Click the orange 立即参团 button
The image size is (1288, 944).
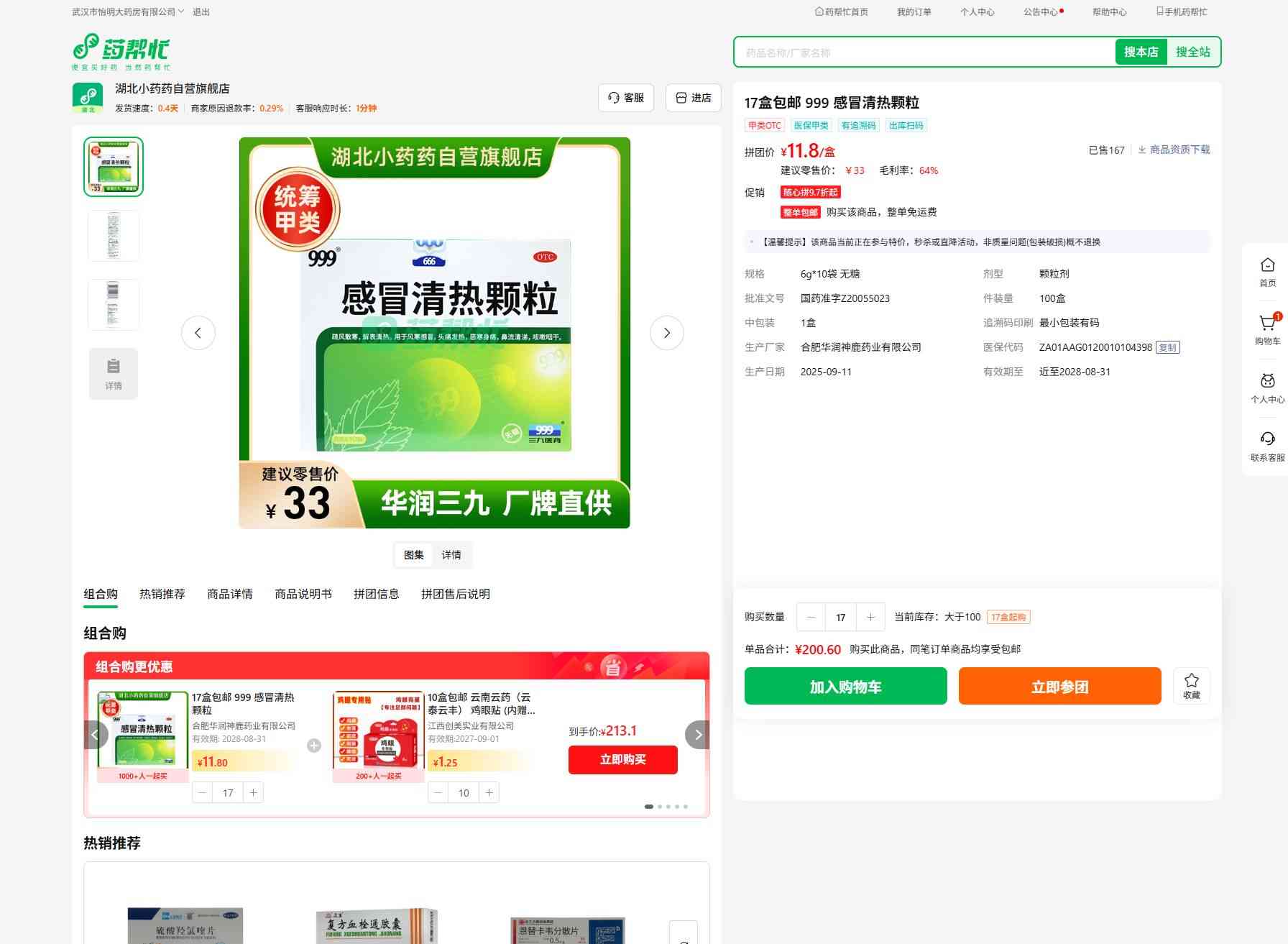1059,687
